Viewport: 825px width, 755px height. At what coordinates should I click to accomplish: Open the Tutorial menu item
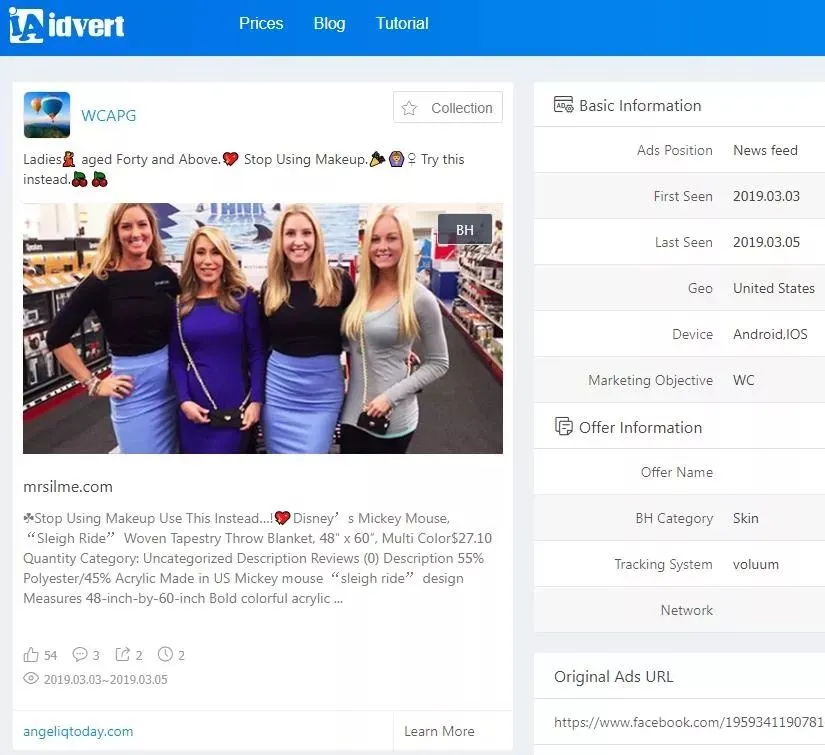(x=402, y=23)
